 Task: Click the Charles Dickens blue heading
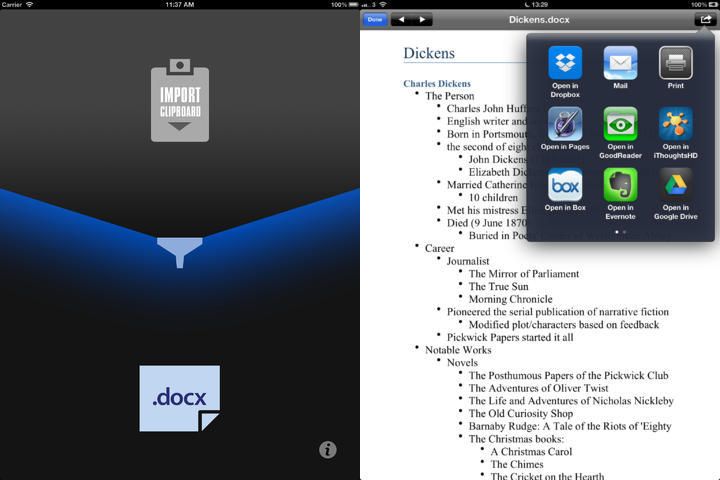(x=437, y=83)
